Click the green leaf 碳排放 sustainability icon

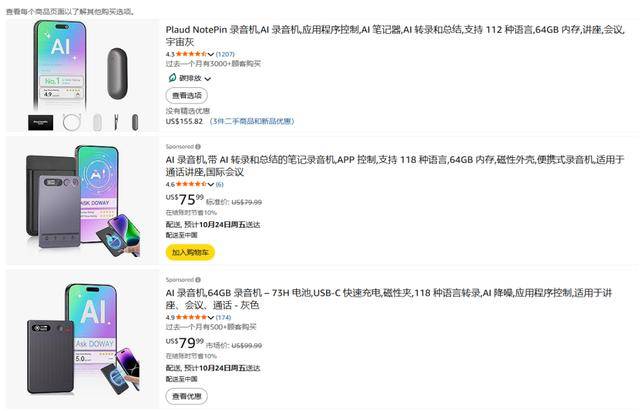172,76
